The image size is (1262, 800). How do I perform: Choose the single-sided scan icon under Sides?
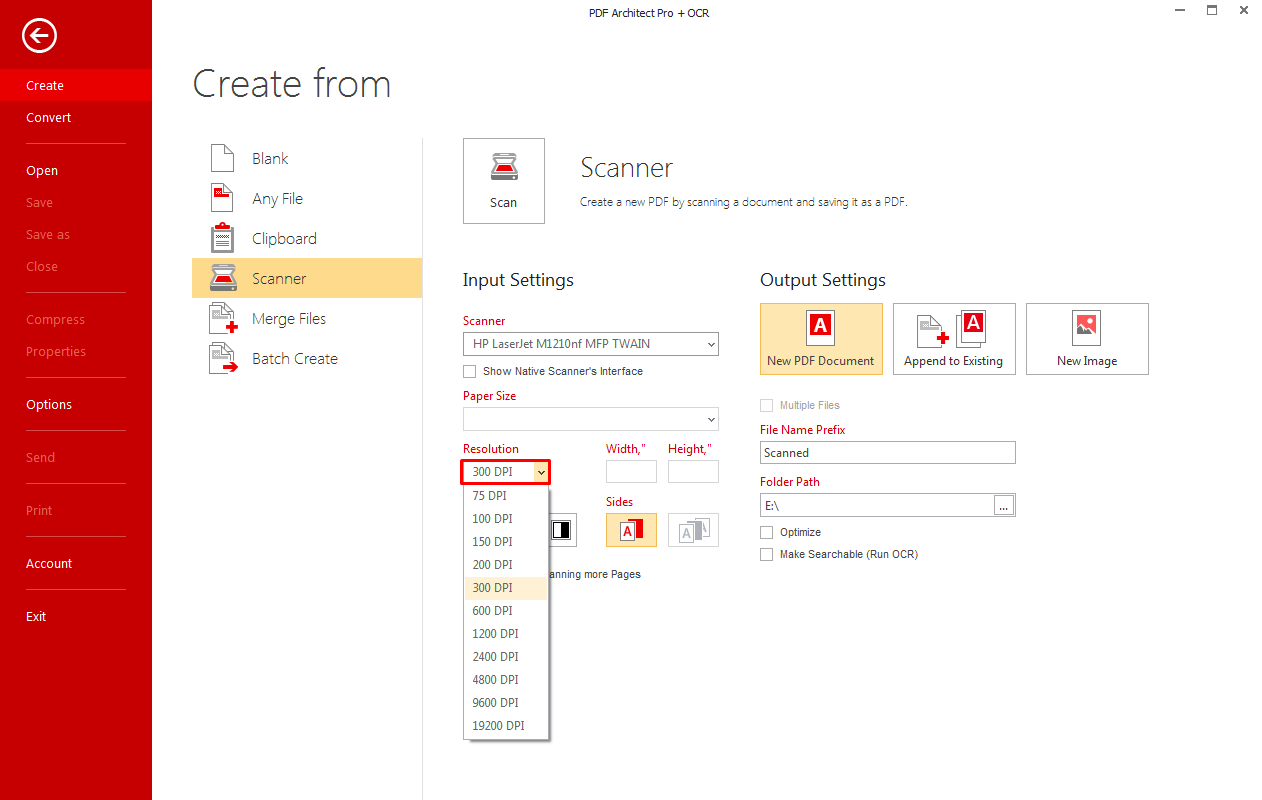pos(631,530)
